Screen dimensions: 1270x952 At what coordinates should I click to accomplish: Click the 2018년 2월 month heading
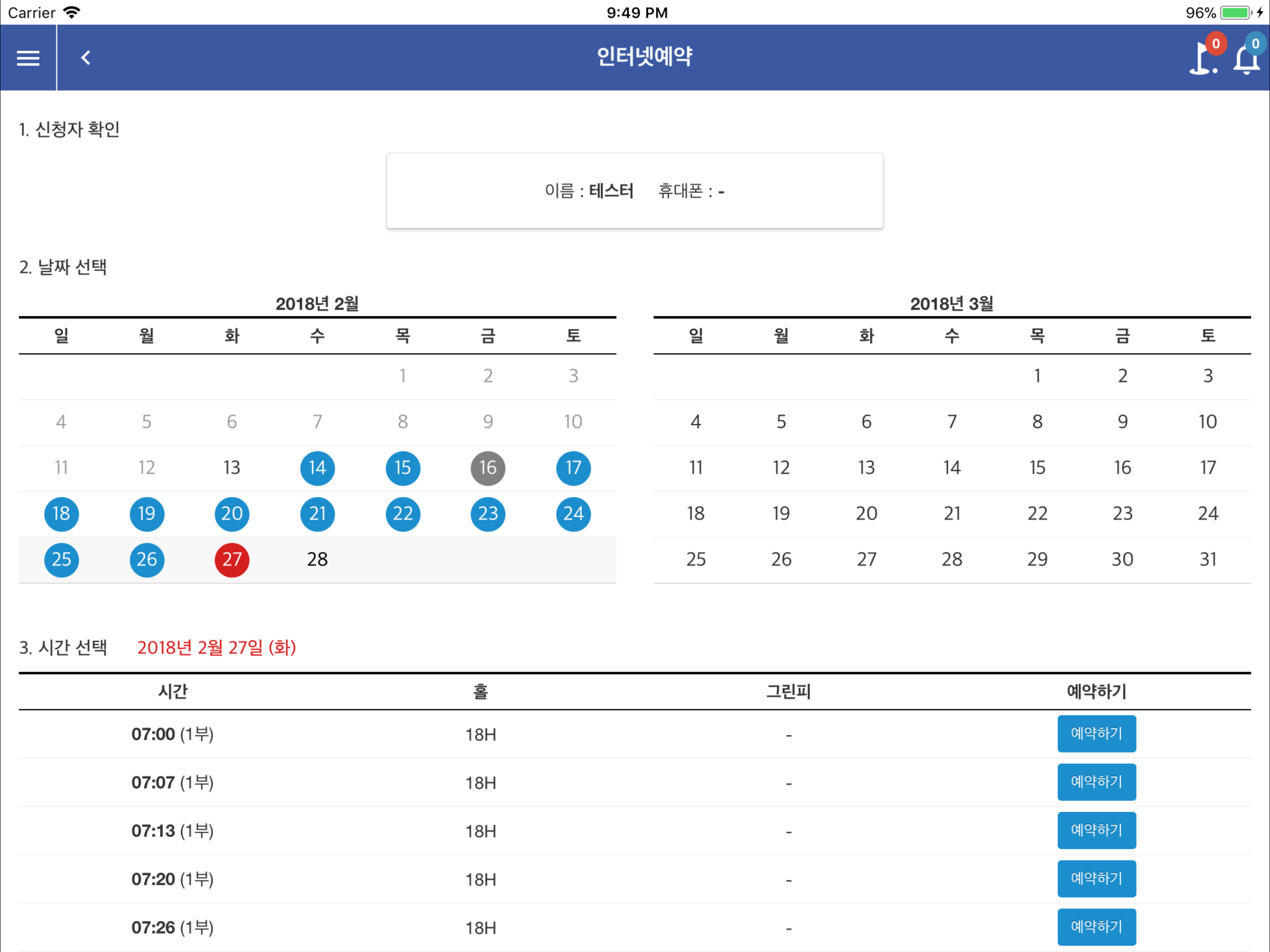[317, 303]
